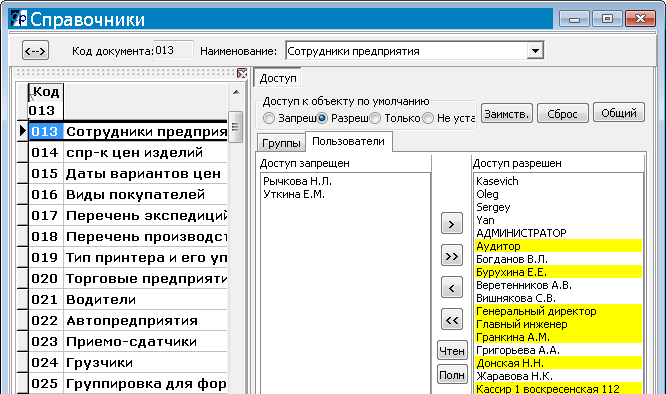Click the application icon in title bar
The width and height of the screenshot is (666, 394).
[x=19, y=19]
